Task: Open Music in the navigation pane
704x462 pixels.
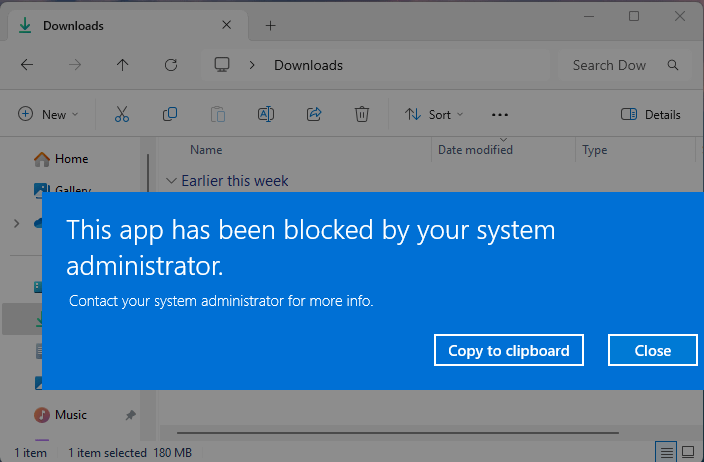Action: pos(61,415)
